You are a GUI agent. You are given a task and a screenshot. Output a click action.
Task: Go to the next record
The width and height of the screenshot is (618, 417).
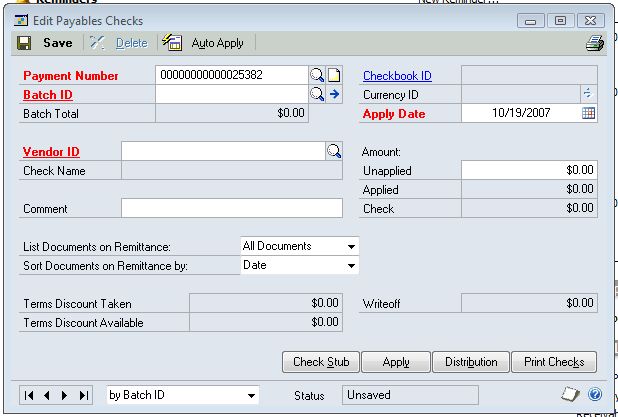(x=65, y=395)
